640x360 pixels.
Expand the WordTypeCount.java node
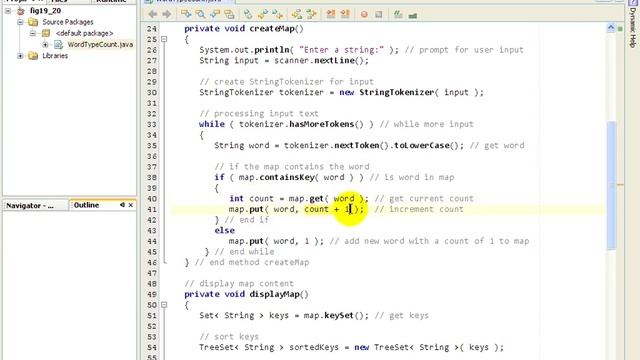click(x=45, y=44)
